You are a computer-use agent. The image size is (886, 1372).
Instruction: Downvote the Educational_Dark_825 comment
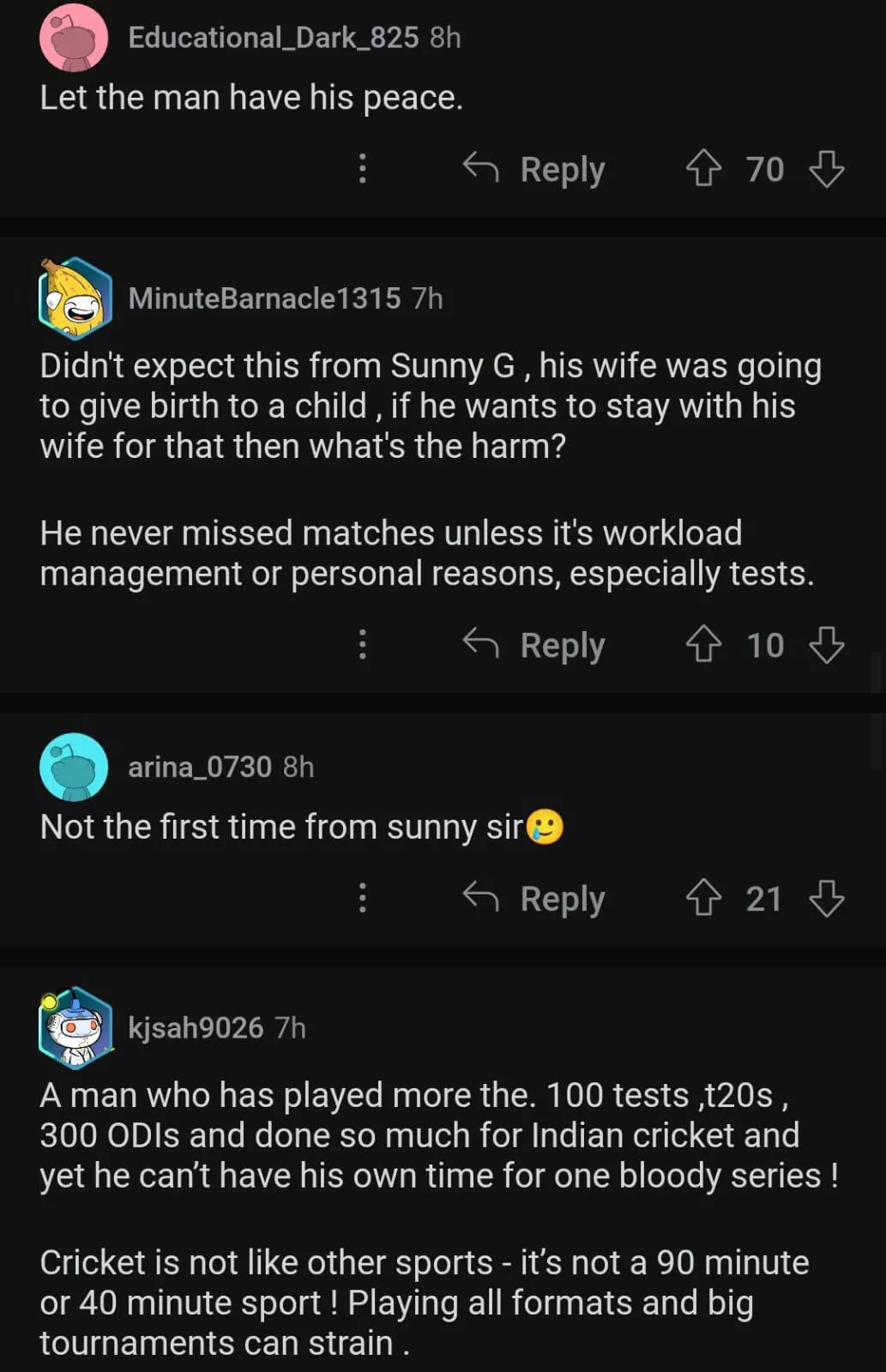827,169
